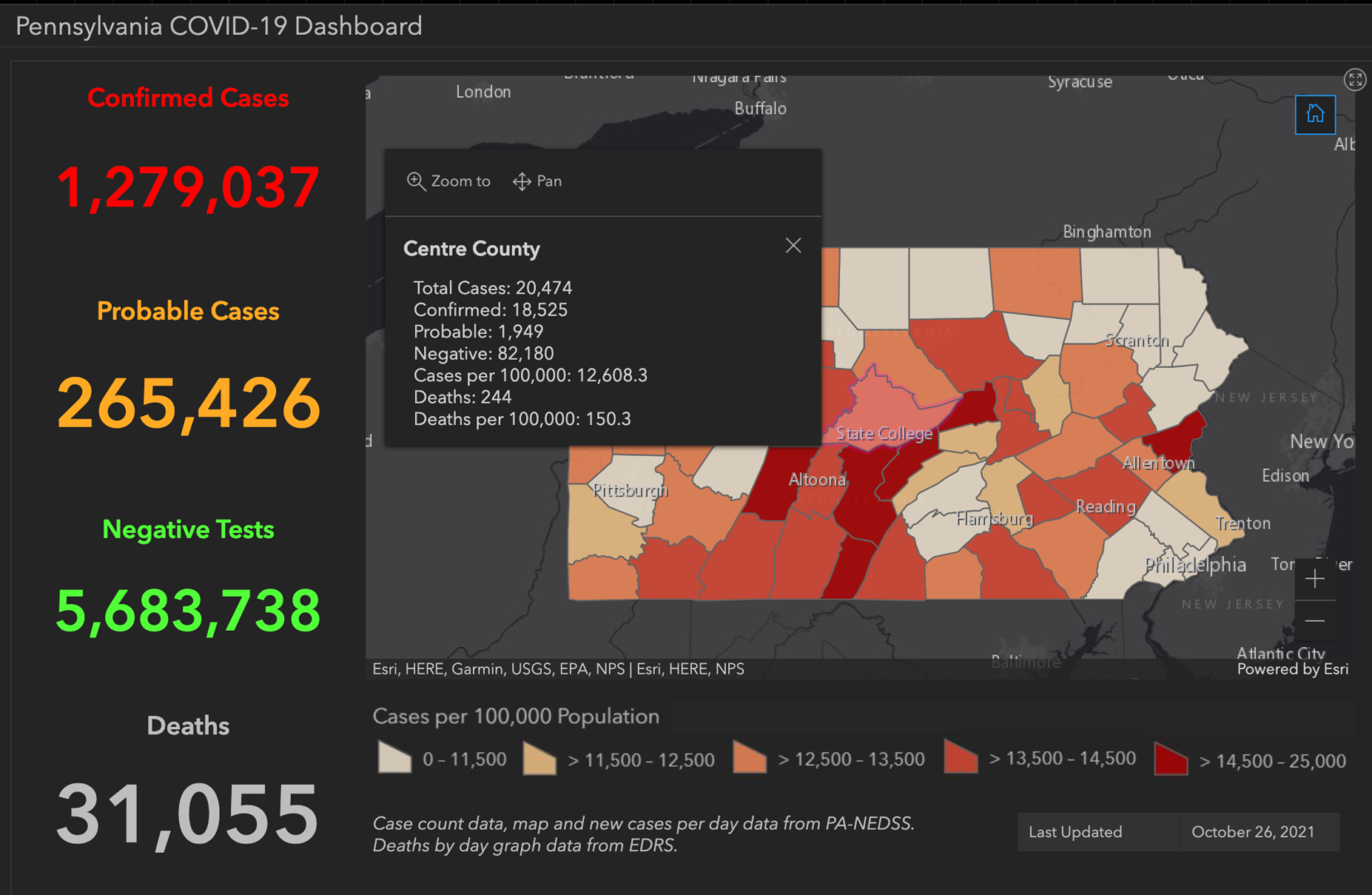Click the Philadelphia label on the map

point(1195,565)
